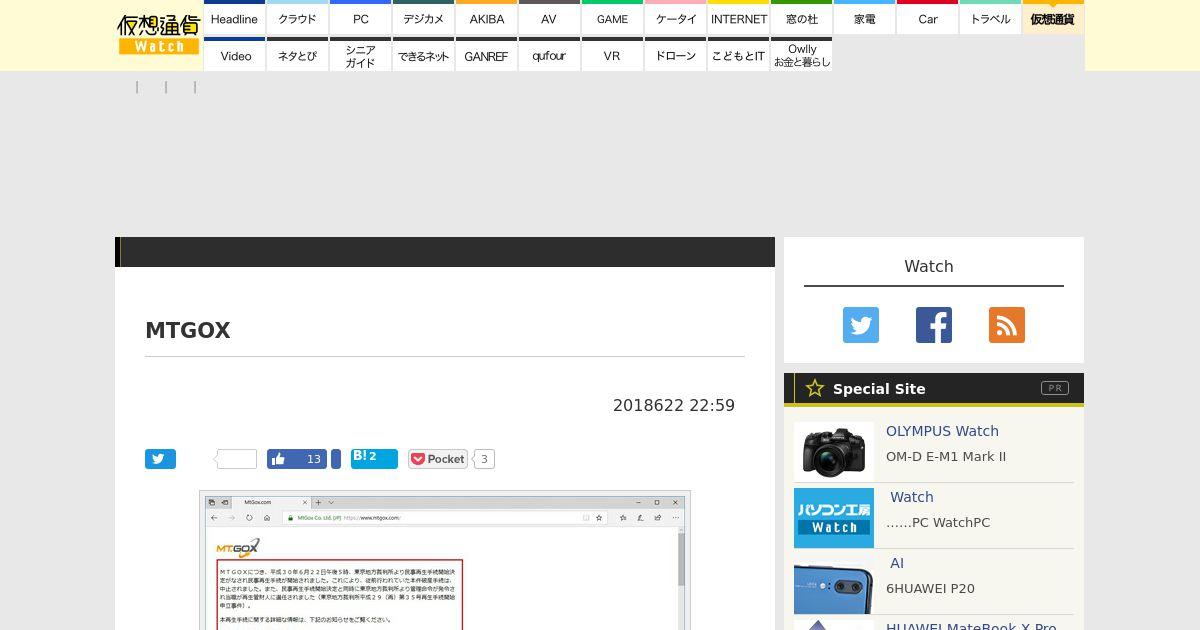1200x630 pixels.
Task: Open the Car navigation tab
Action: pyautogui.click(x=928, y=17)
